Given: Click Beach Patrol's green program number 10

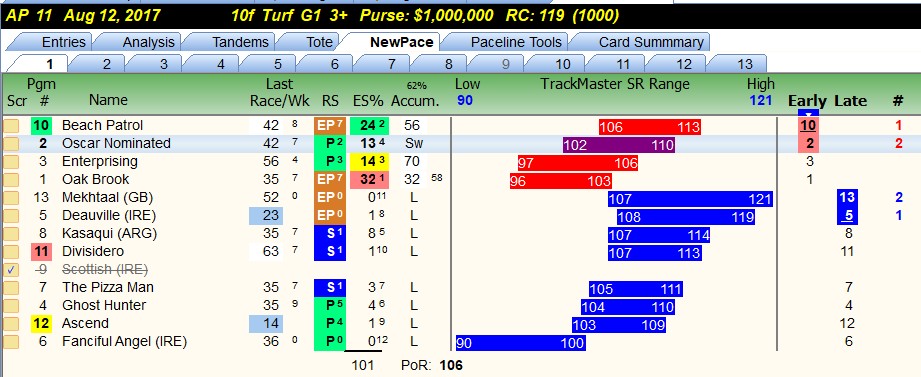Looking at the screenshot, I should (x=42, y=126).
